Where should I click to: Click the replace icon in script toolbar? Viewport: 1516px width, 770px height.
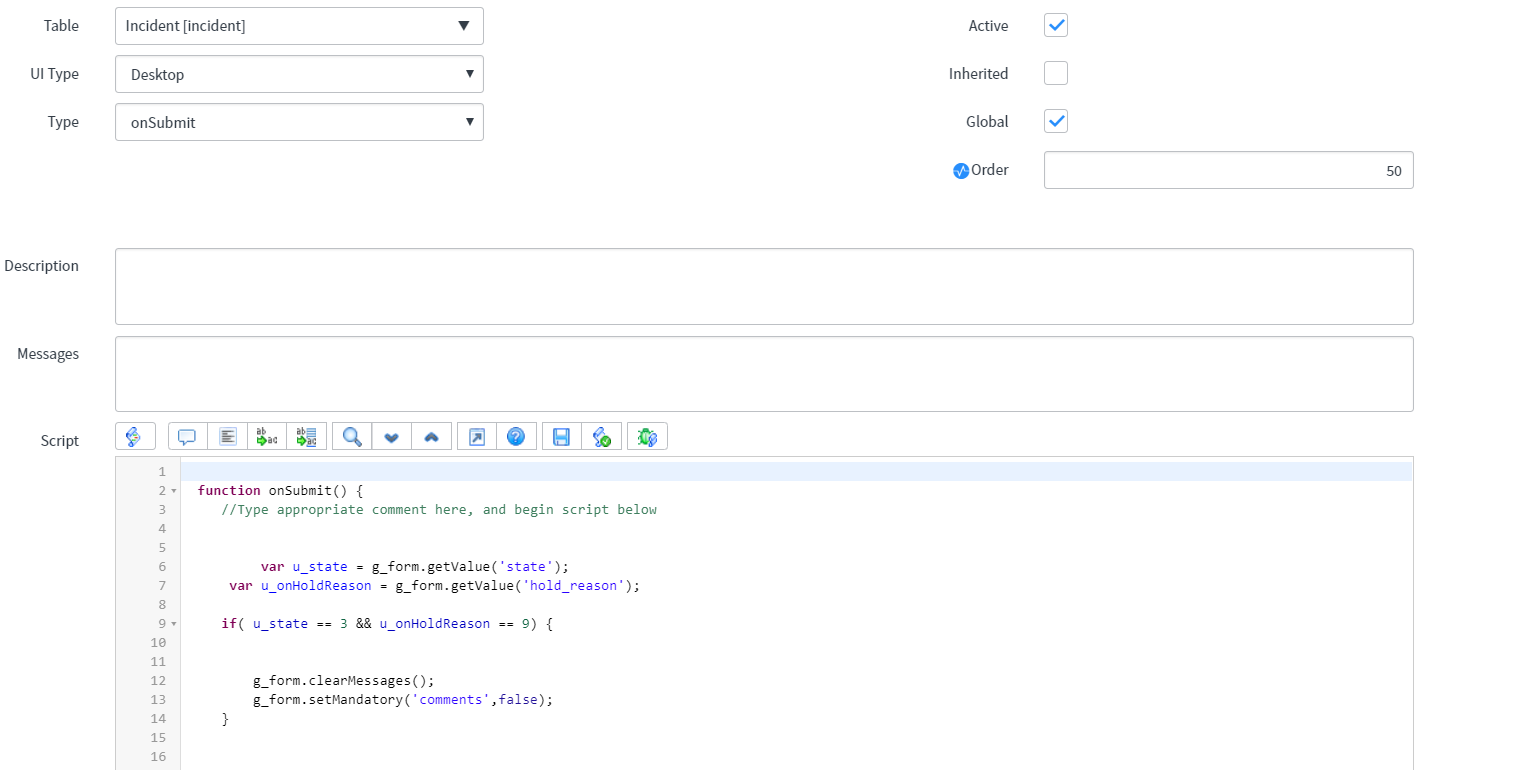[267, 437]
